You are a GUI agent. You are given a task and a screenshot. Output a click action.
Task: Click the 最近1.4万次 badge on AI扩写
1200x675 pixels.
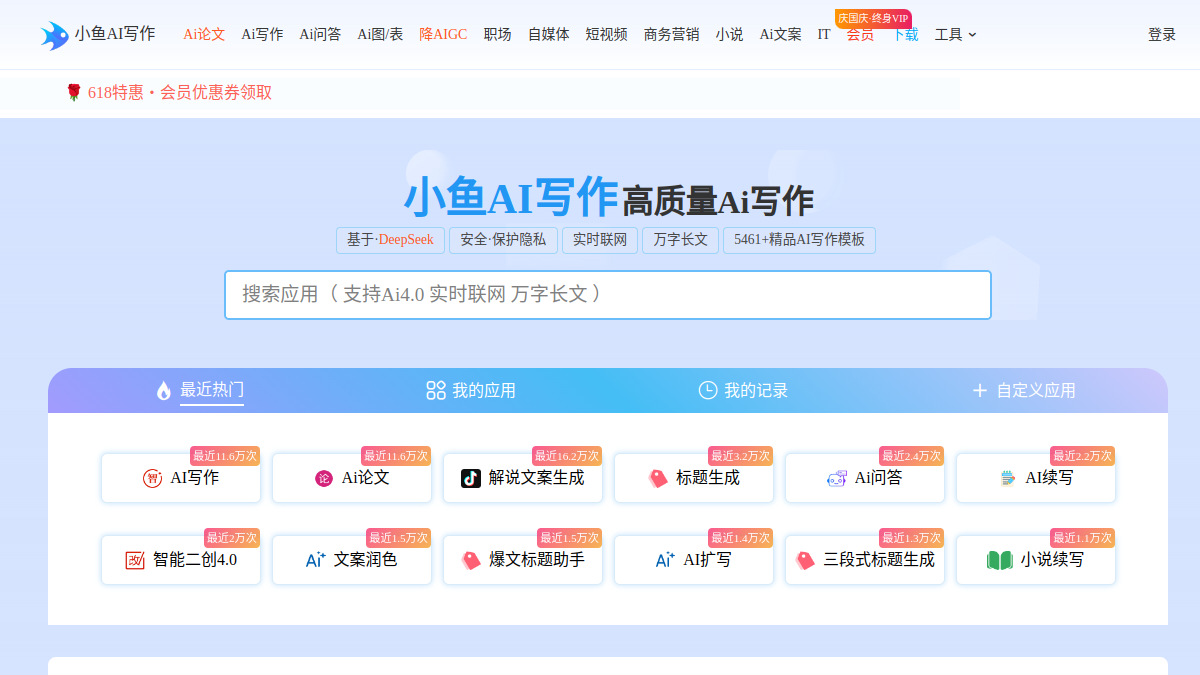pos(741,538)
